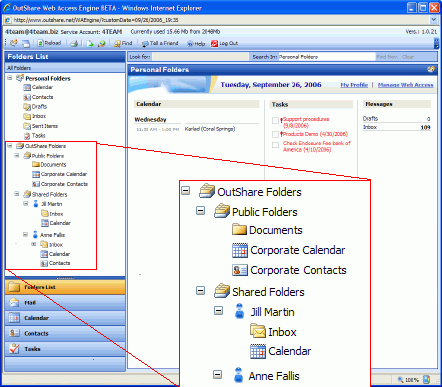
Task: Click the Find Now button
Action: point(387,57)
